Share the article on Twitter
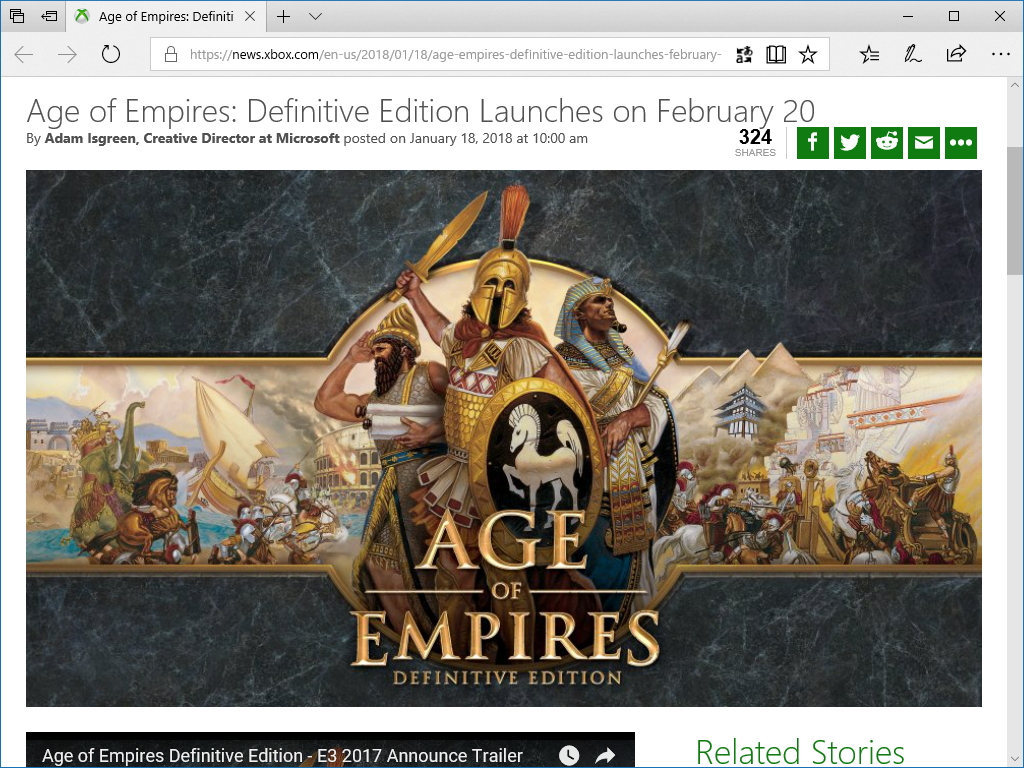1024x768 pixels. (x=850, y=143)
